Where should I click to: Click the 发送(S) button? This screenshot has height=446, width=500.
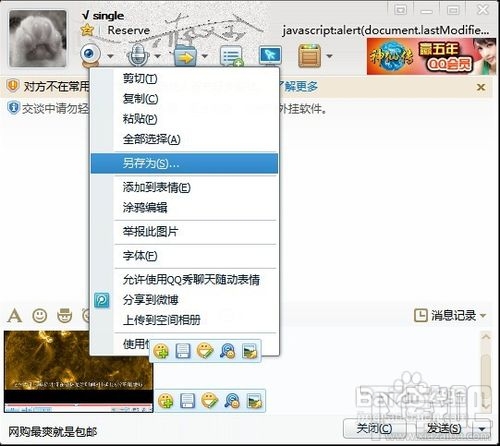443,429
